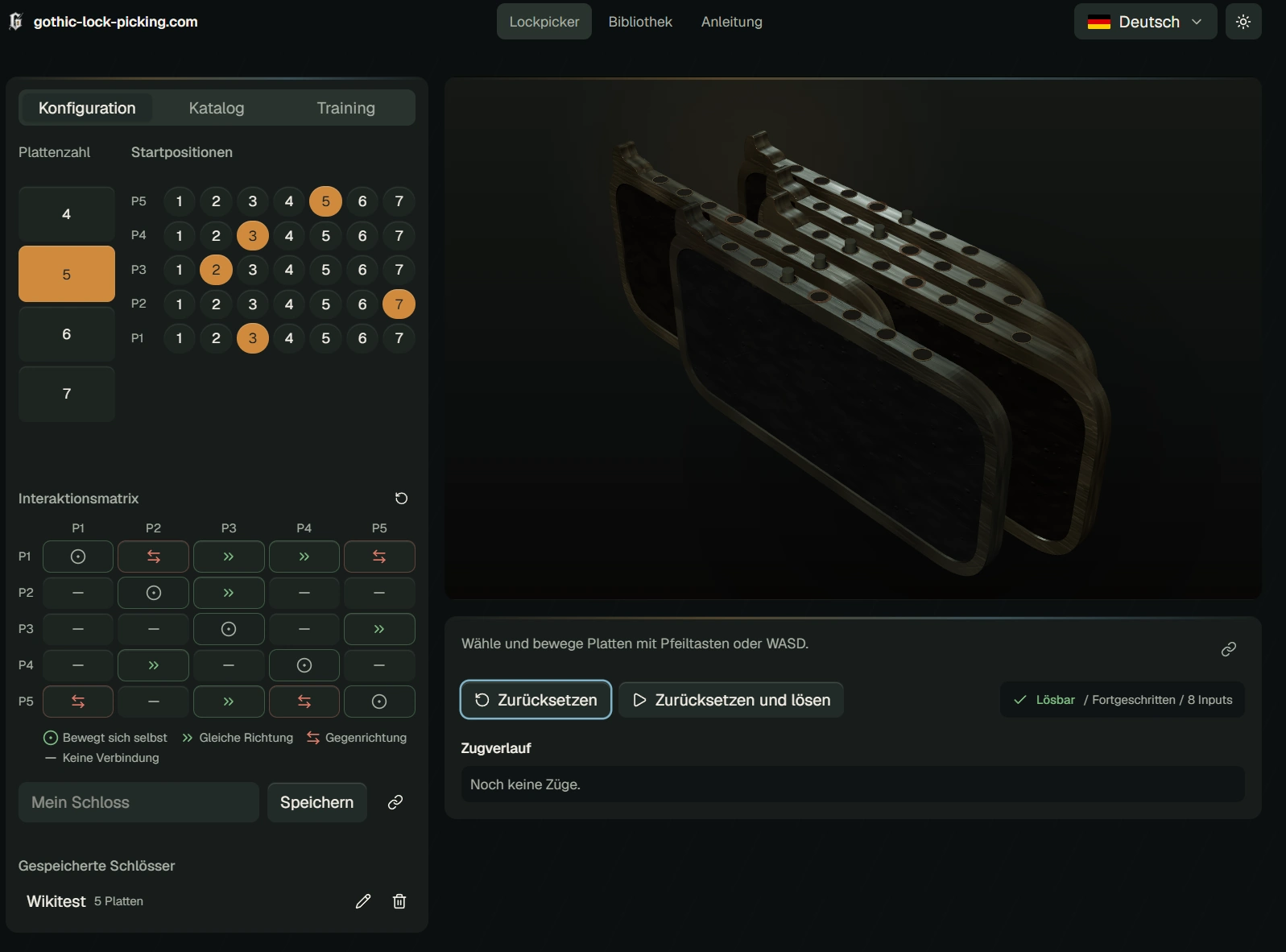Switch to the Training tab

[x=346, y=108]
